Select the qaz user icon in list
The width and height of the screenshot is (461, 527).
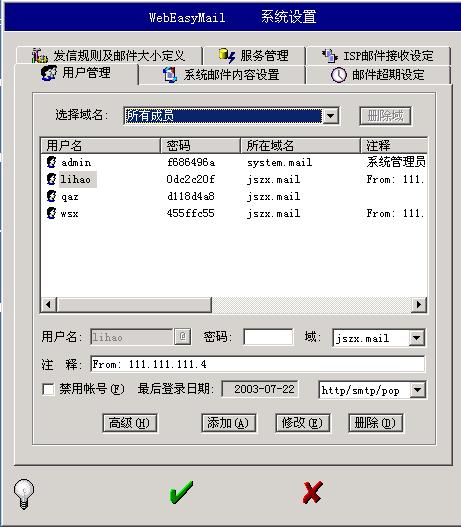pos(51,196)
